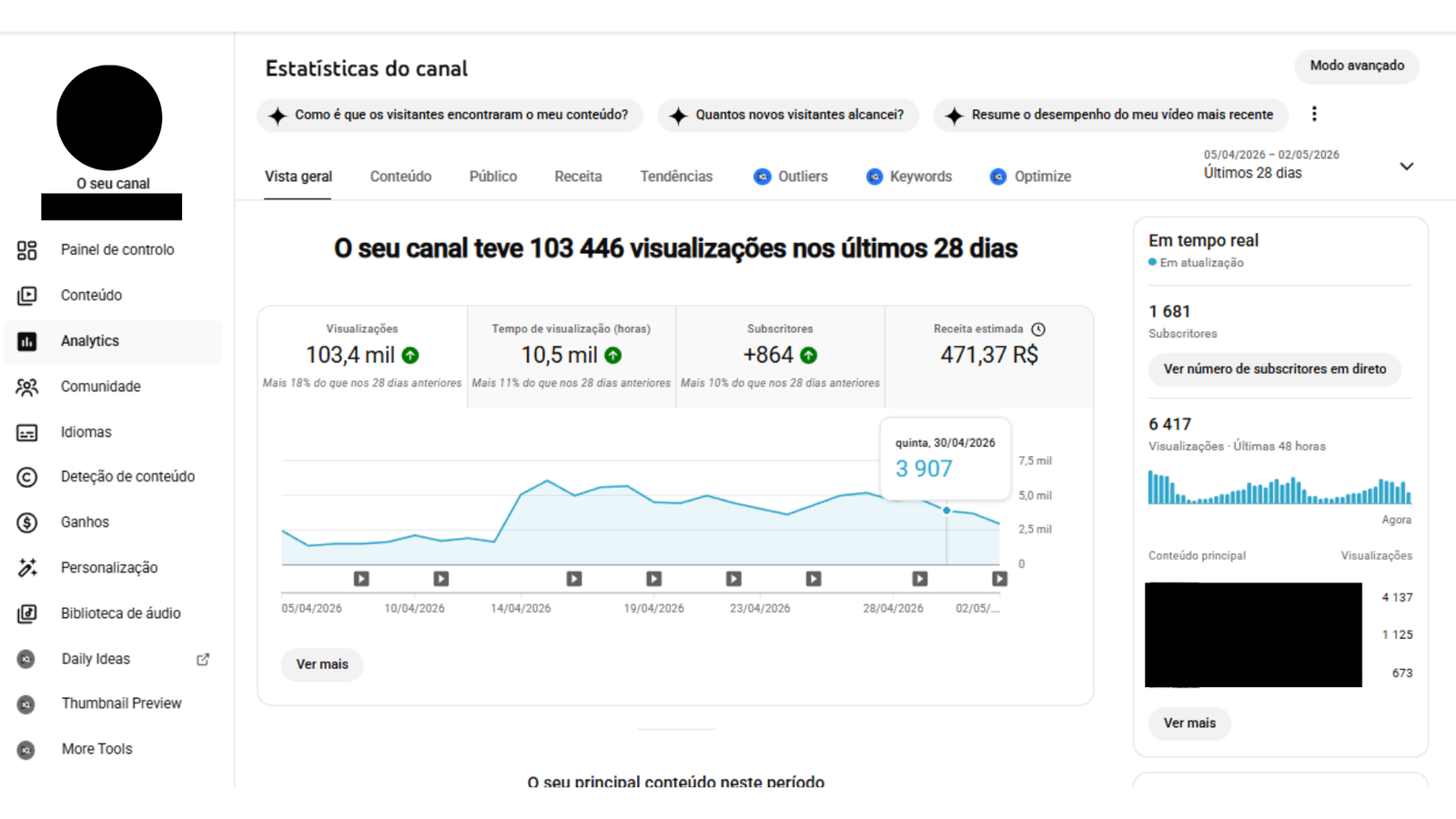Screen dimensions: 1456x819
Task: Open the Keywords tab label
Action: pyautogui.click(x=921, y=177)
